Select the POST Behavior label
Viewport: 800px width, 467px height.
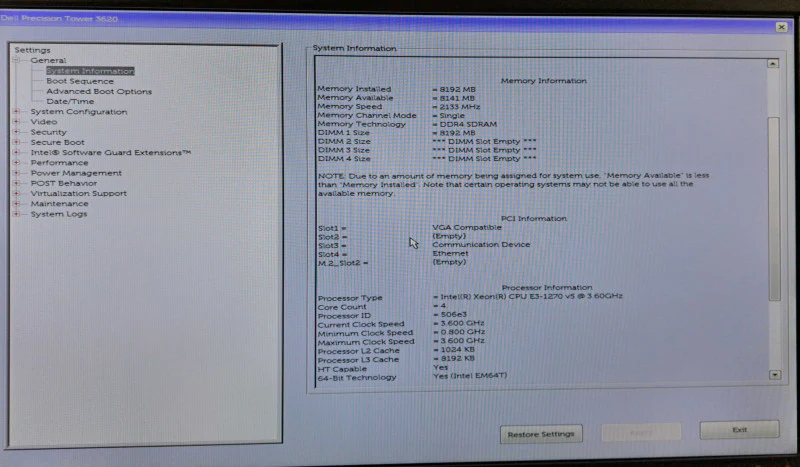tap(64, 183)
